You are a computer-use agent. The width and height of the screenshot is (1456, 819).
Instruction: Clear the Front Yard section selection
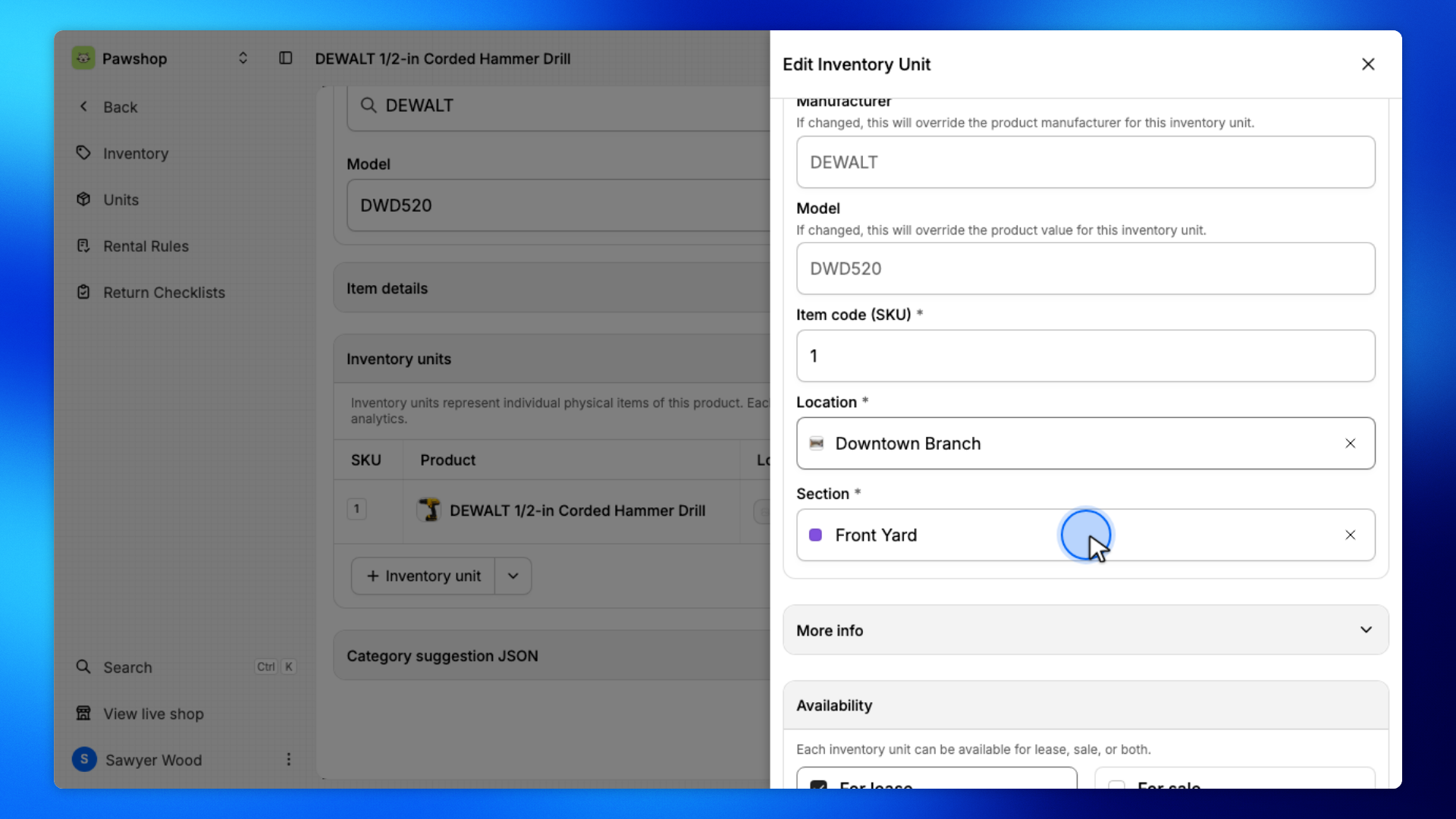(x=1351, y=535)
